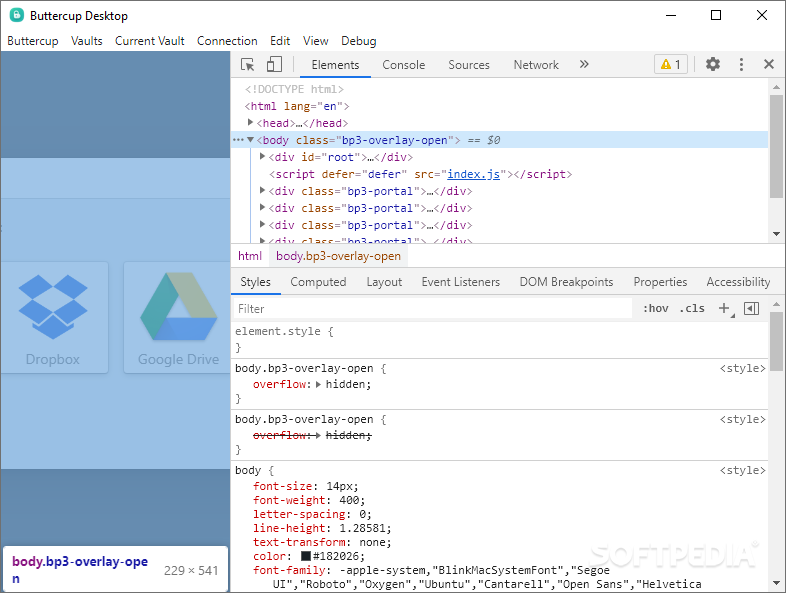This screenshot has width=786, height=593.
Task: Open the Current Vault menu
Action: 149,41
